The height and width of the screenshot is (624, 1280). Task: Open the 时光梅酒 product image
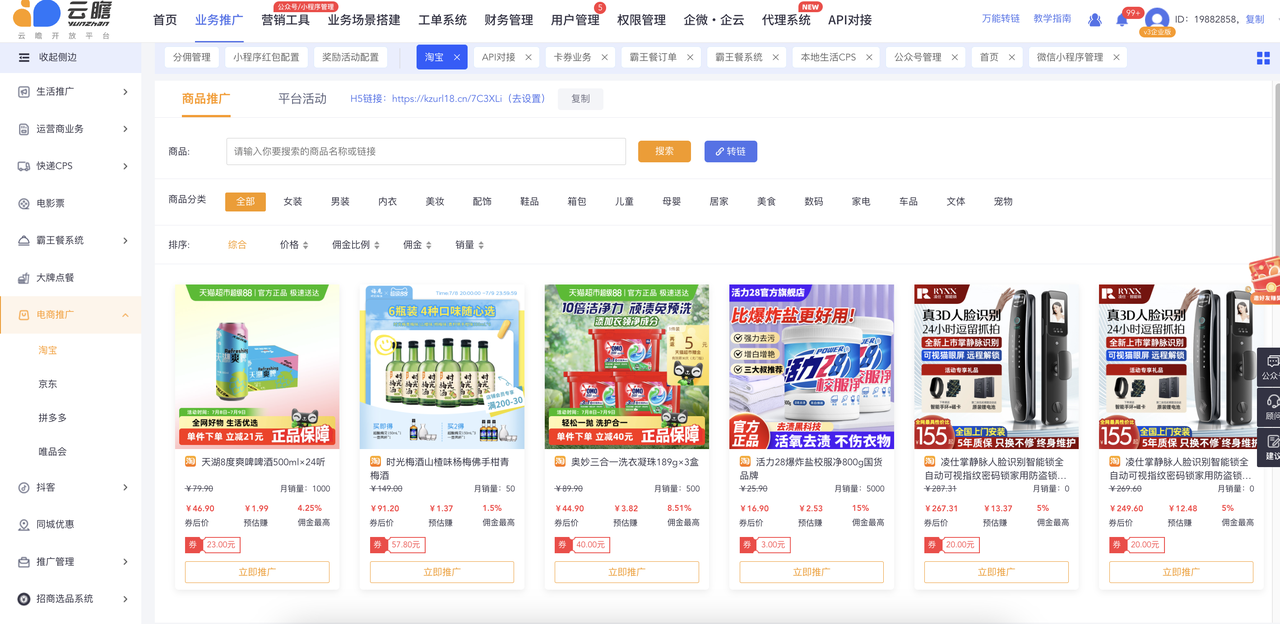tap(442, 366)
